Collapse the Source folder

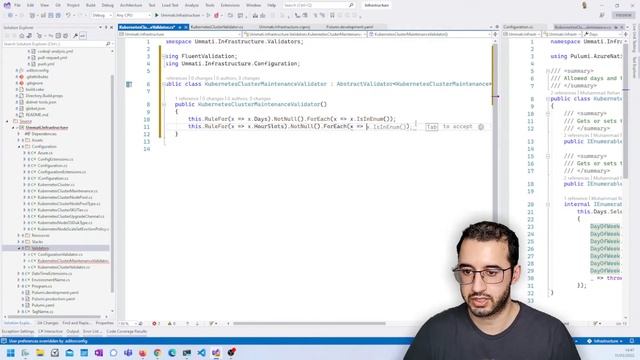point(7,121)
